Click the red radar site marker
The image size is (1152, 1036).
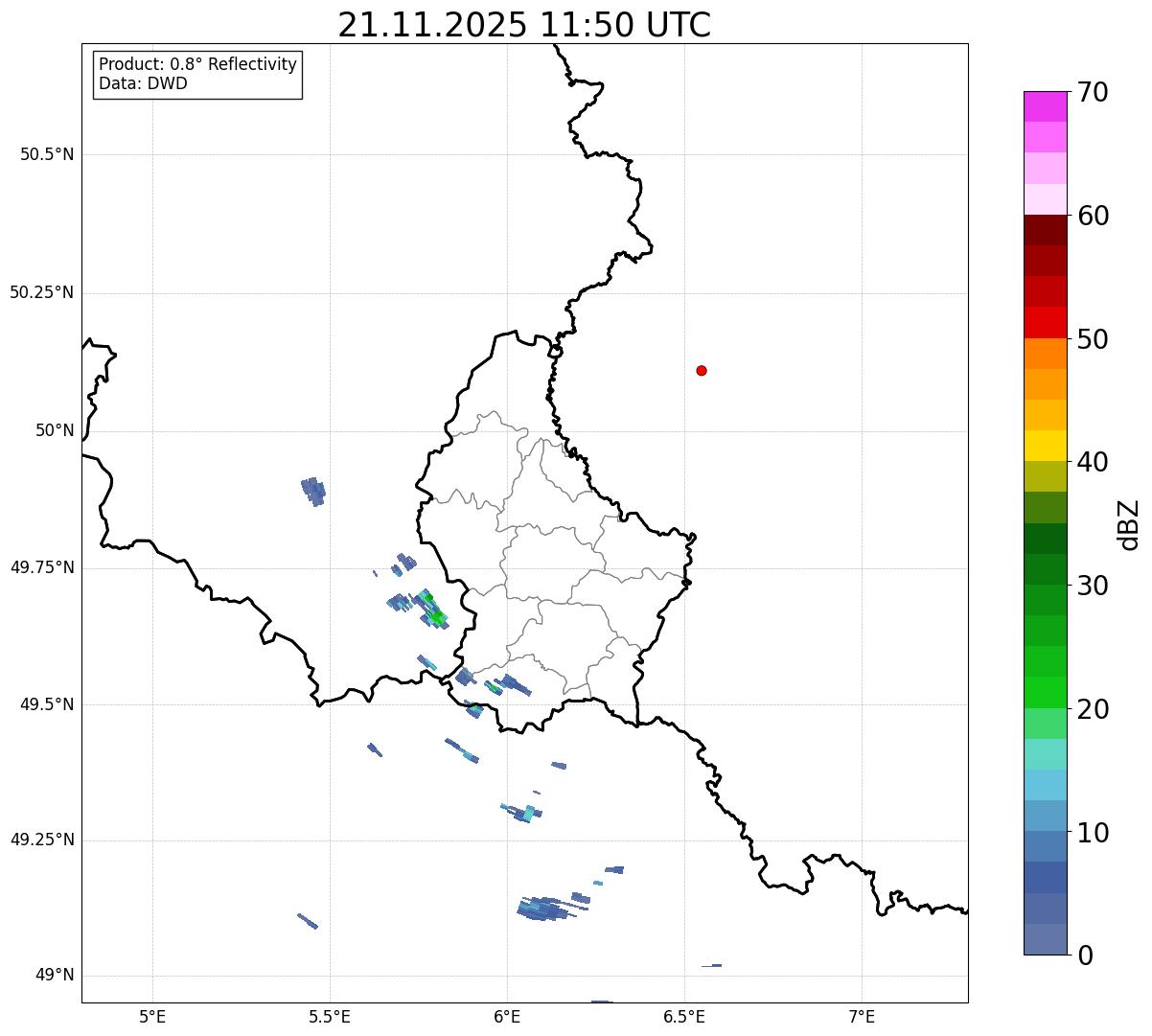(x=702, y=370)
